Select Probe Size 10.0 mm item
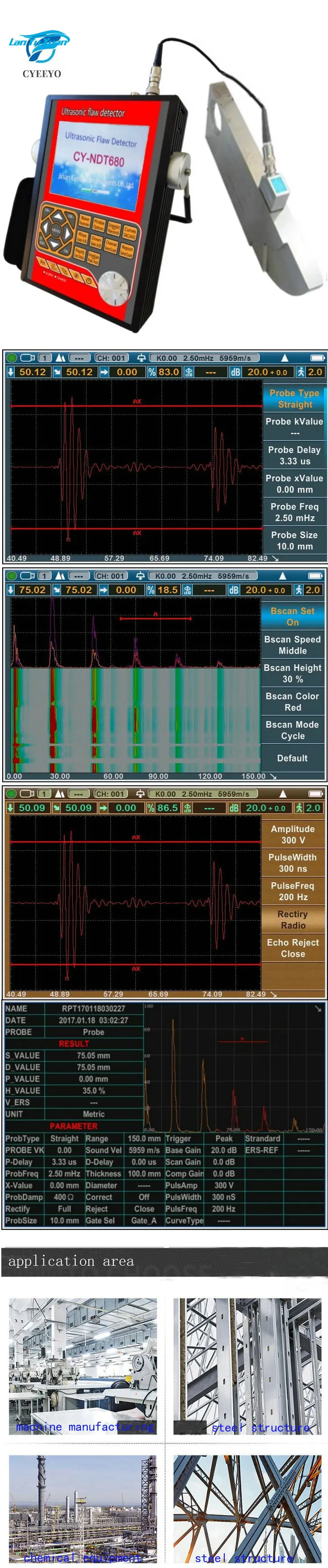This screenshot has width=328, height=1568. click(x=294, y=541)
